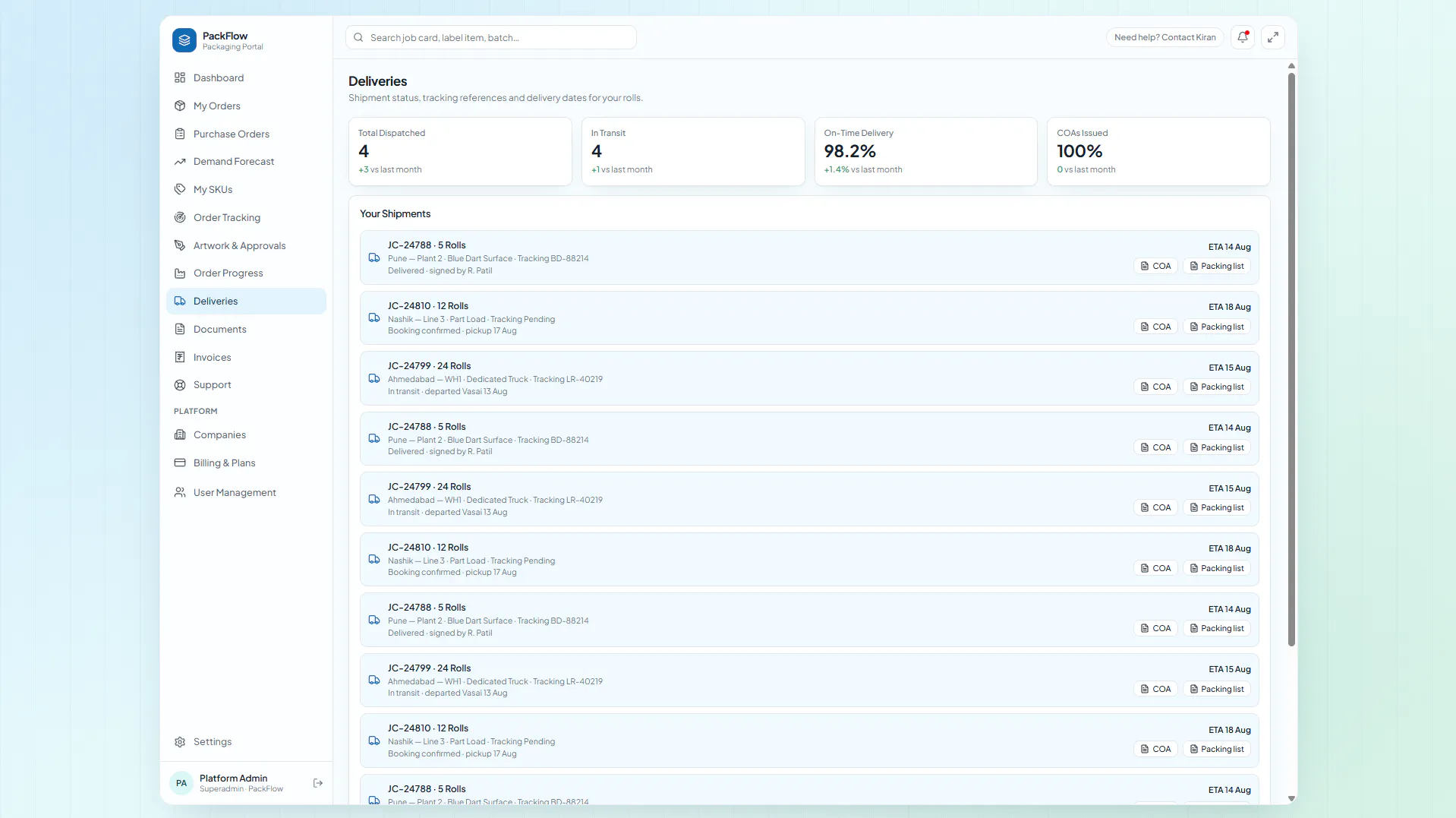Click the Documents file icon
The image size is (1456, 818).
click(x=180, y=329)
